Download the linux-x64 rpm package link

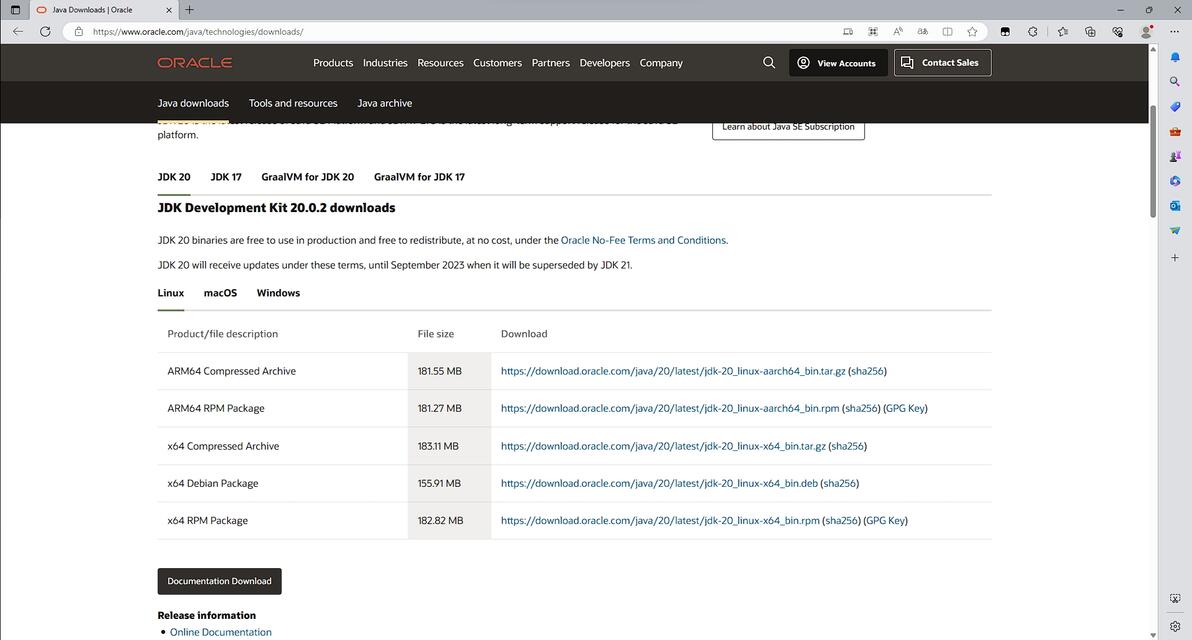(660, 521)
